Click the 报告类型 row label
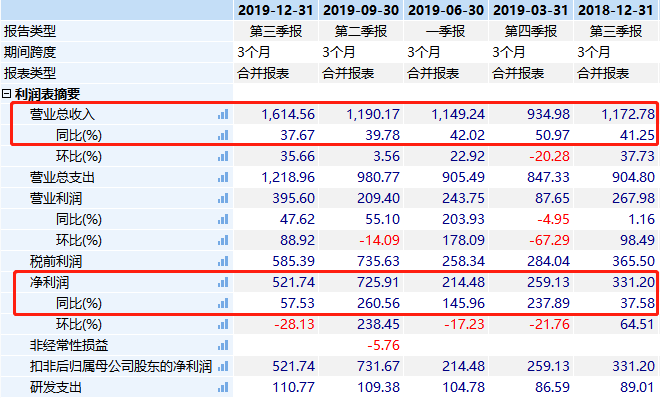The height and width of the screenshot is (398, 660). coord(30,31)
